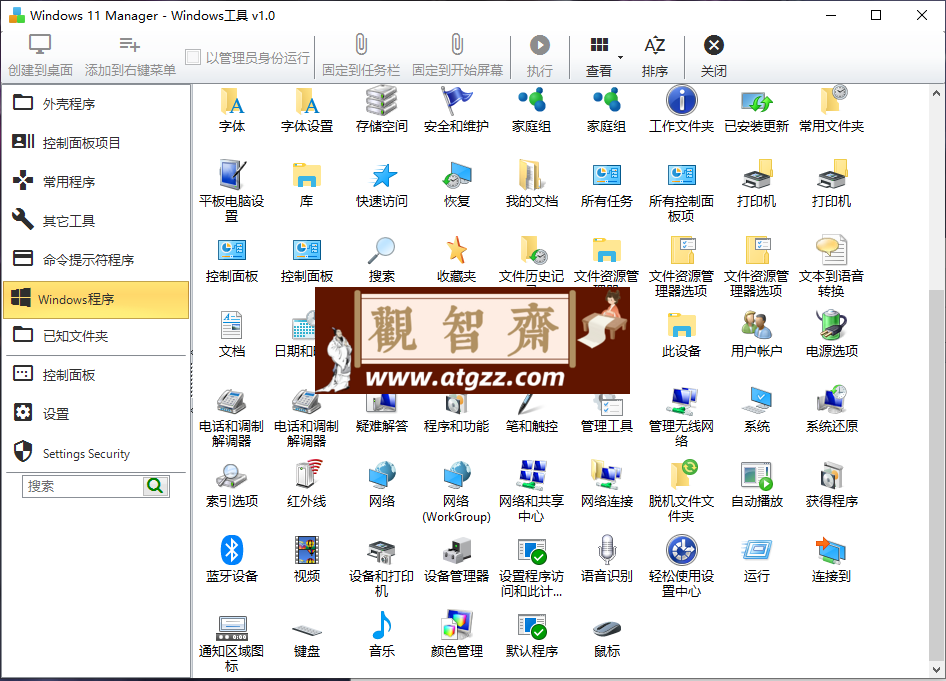Select the 管理工具 icon
946x681 pixels.
point(606,413)
